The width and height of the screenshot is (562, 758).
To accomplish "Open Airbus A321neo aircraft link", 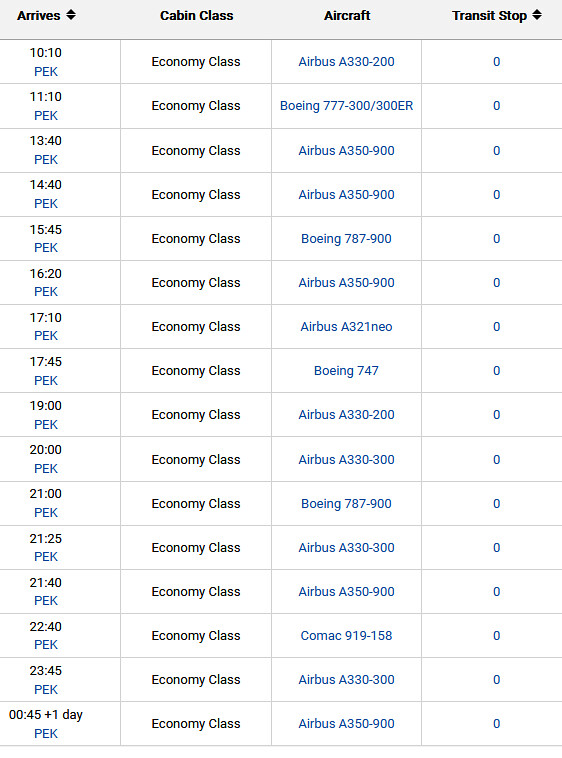I will [346, 327].
